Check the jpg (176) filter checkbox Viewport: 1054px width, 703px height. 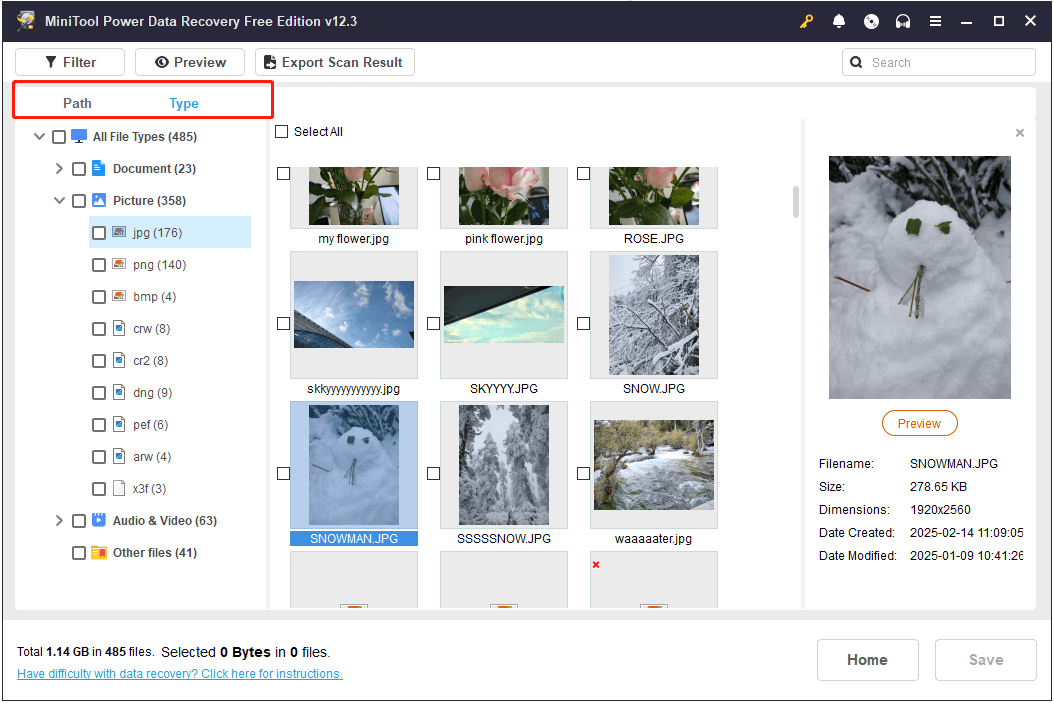tap(98, 232)
